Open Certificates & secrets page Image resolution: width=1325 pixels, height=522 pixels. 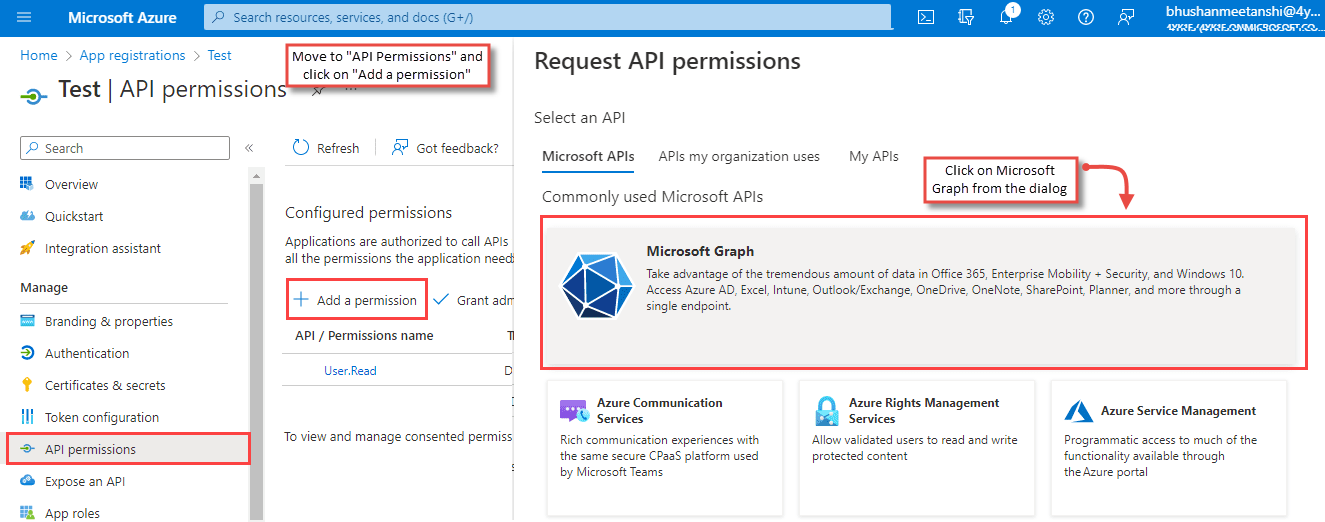(105, 385)
